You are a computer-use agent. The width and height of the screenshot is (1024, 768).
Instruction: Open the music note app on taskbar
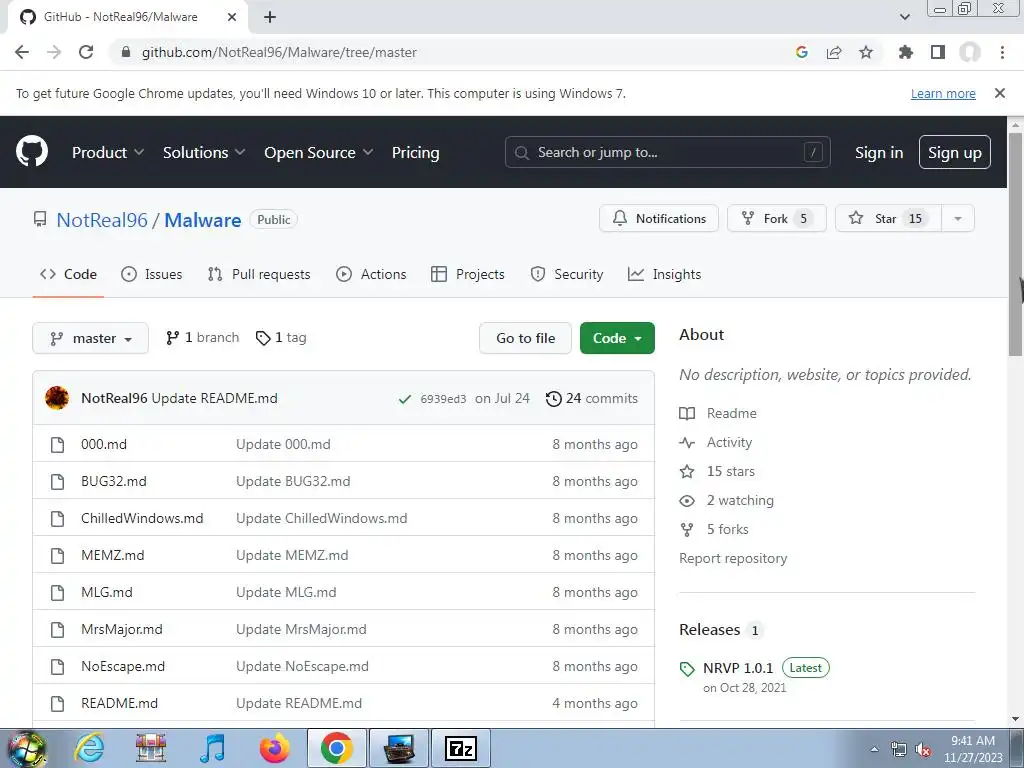tap(212, 748)
